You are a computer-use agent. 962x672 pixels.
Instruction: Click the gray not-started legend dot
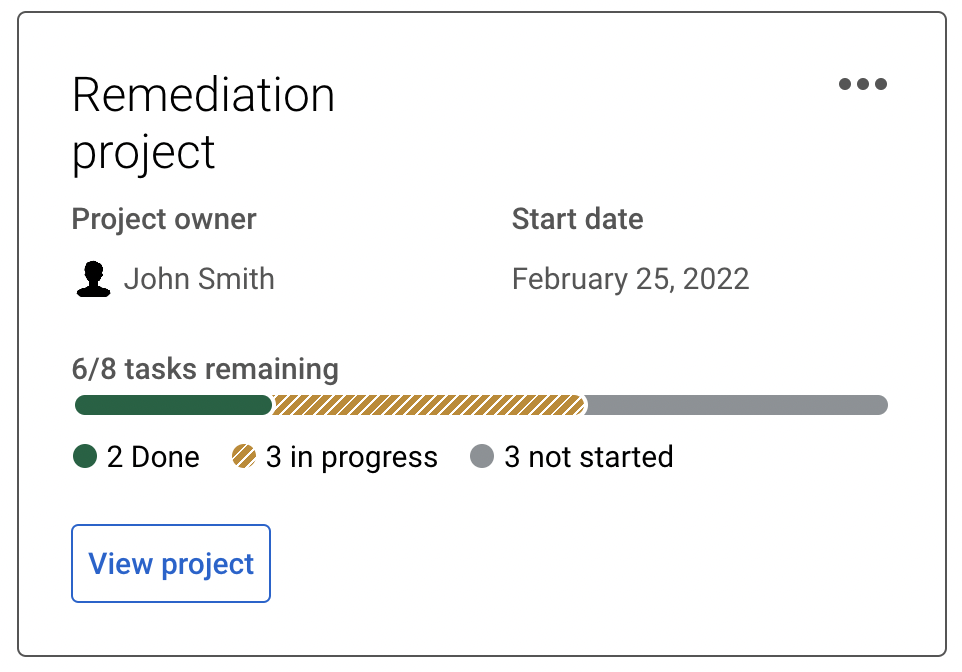(482, 457)
